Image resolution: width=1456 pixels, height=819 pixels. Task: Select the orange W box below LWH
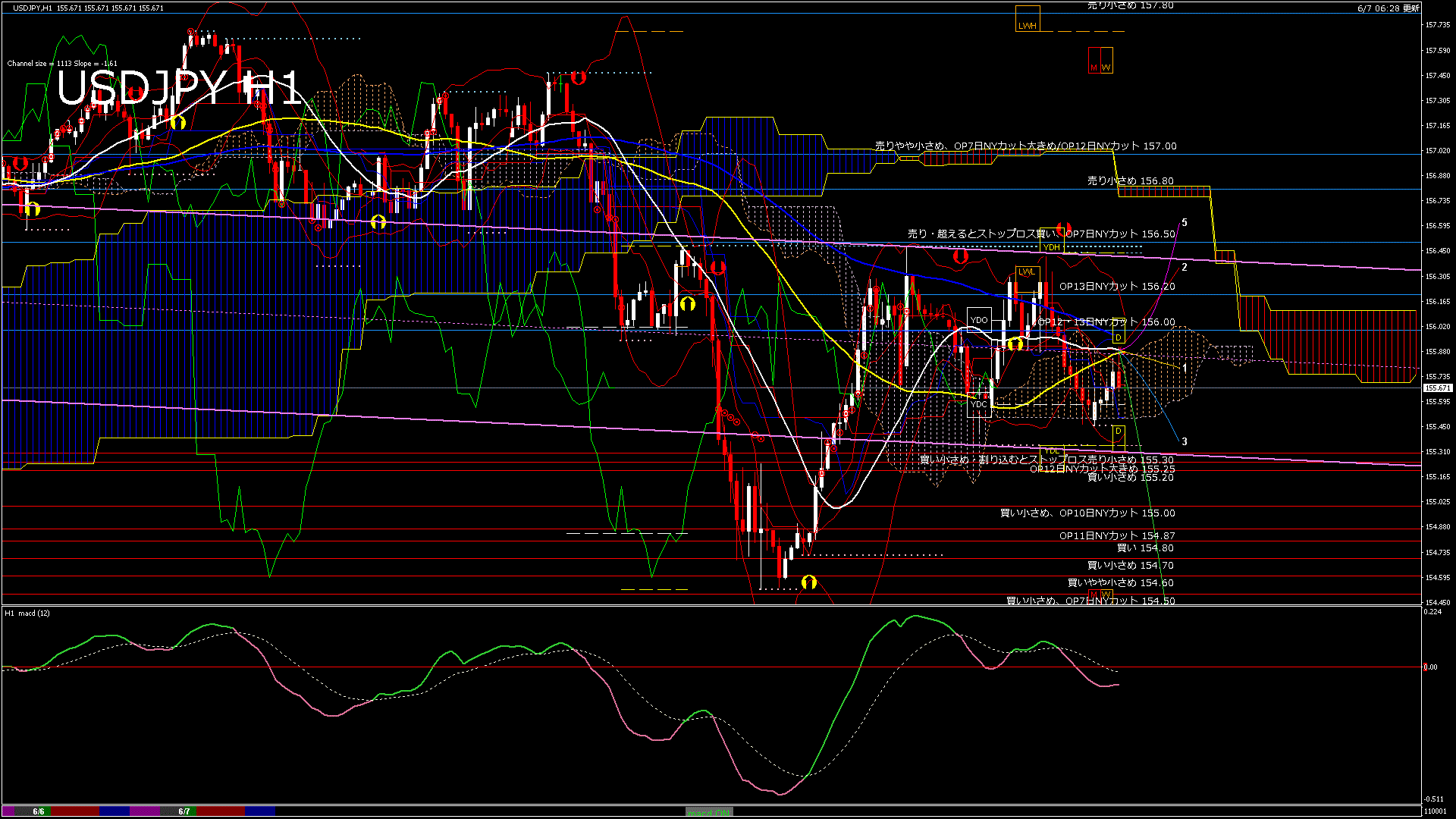[x=1106, y=61]
